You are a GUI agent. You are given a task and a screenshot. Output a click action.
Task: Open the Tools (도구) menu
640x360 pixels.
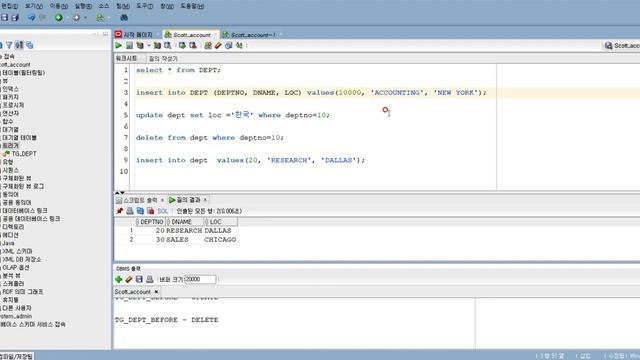coord(144,6)
